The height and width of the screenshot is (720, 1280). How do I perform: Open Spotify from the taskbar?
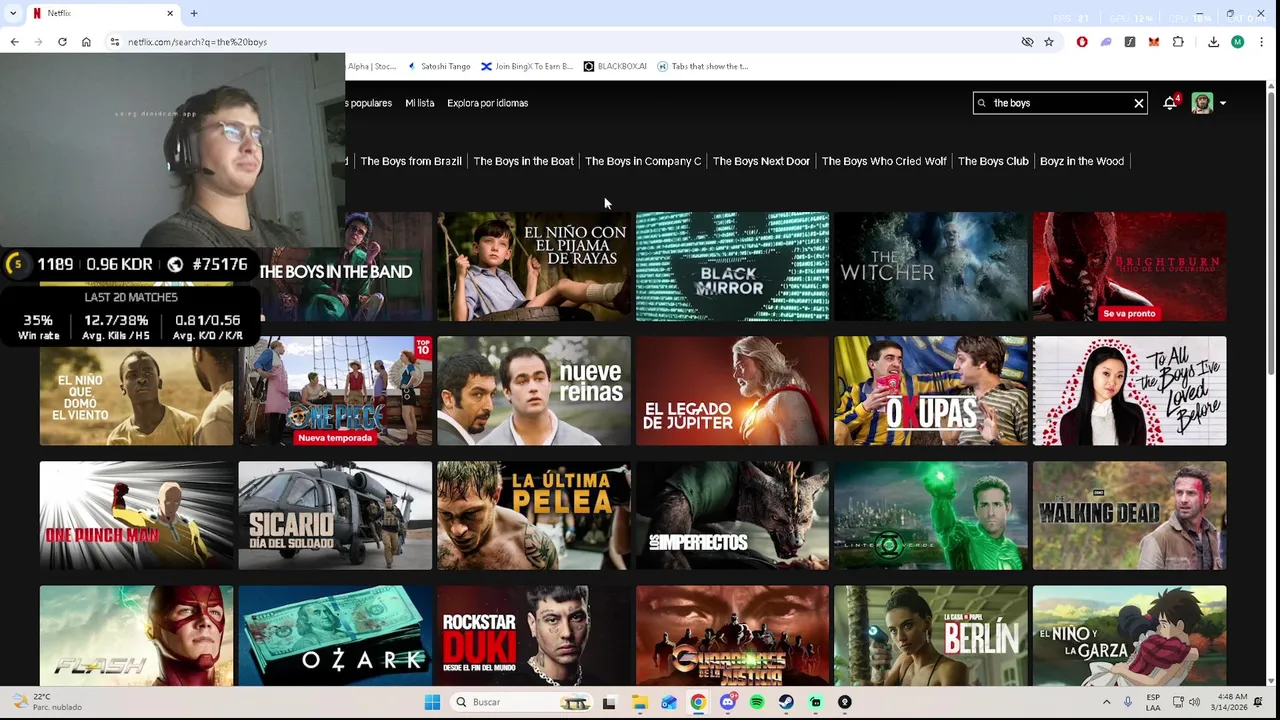click(x=757, y=702)
